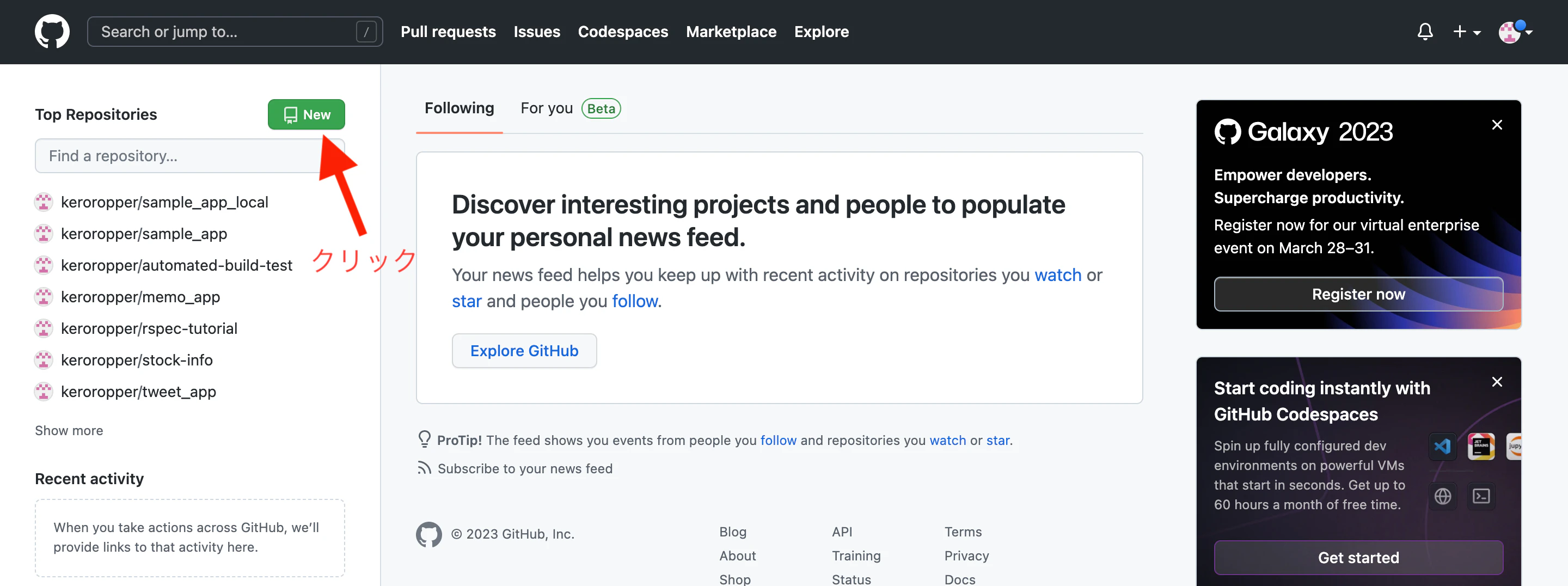The width and height of the screenshot is (1568, 586).
Task: Subscribe to your news feed
Action: point(525,468)
